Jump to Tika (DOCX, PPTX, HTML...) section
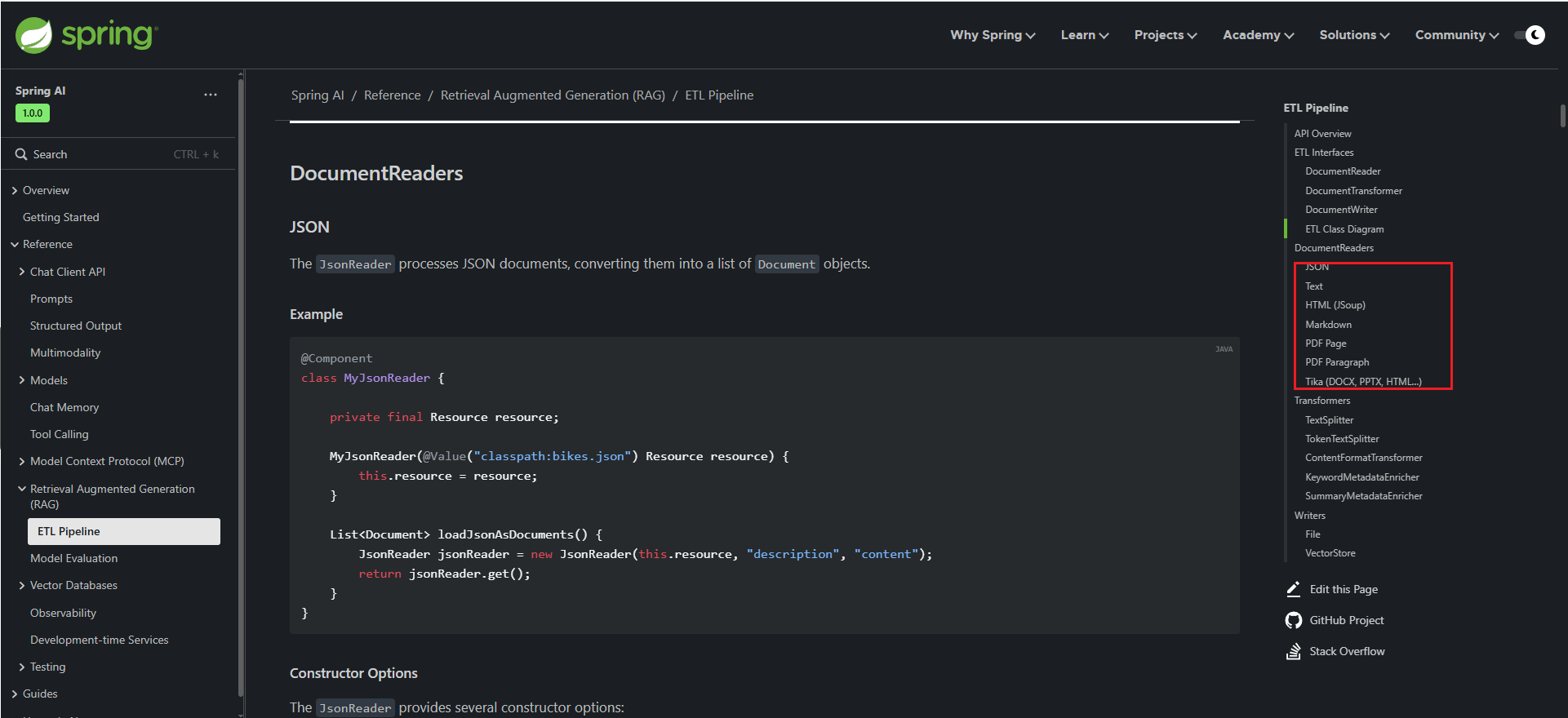Viewport: 1568px width, 718px height. click(1363, 382)
